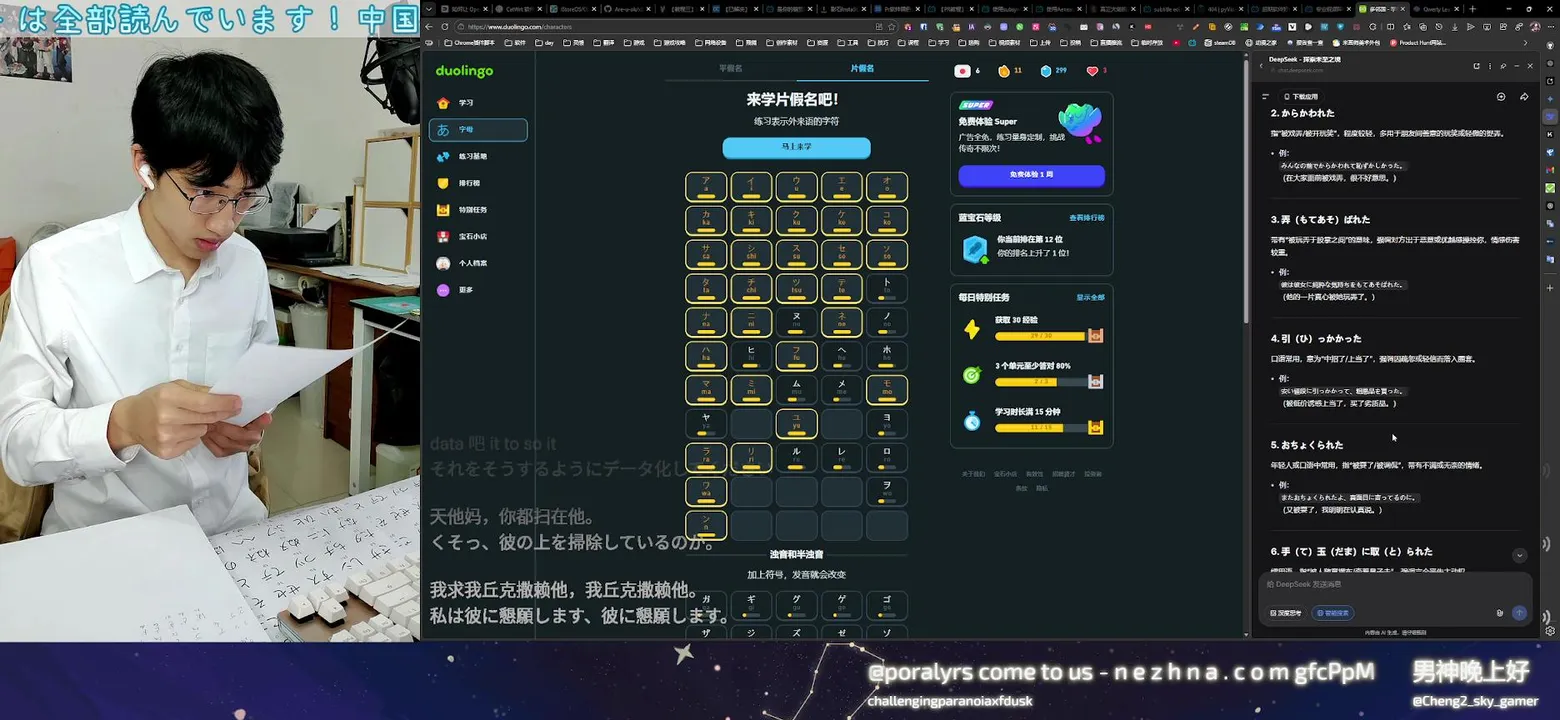Add a side panel app with plus

tap(1550, 288)
